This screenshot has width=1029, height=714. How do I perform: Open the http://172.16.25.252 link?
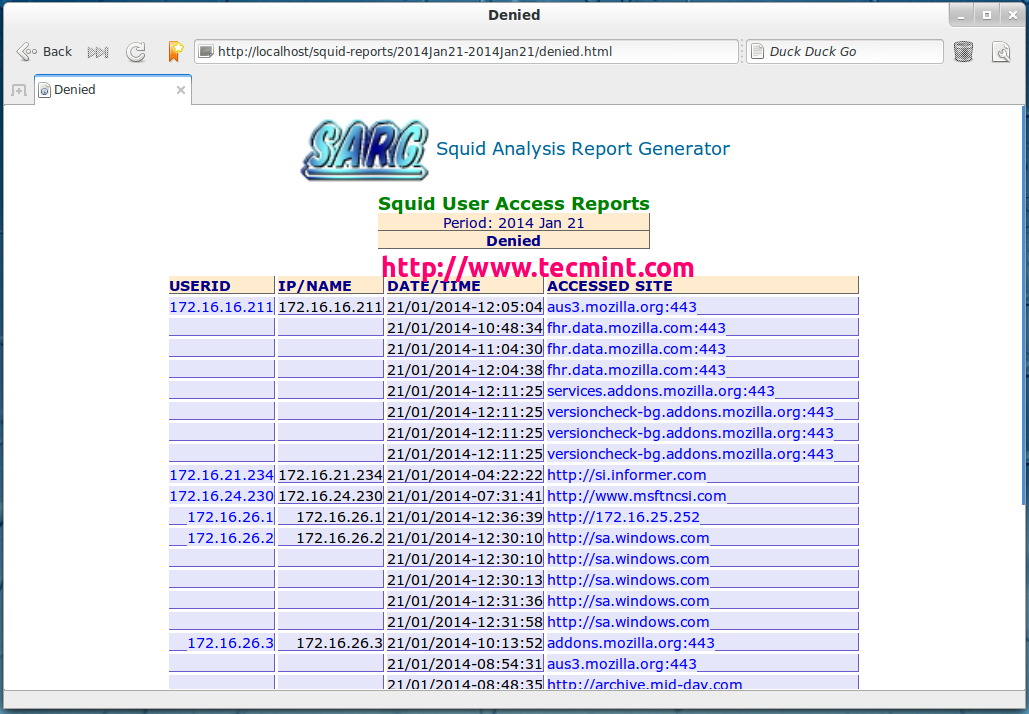click(x=623, y=516)
